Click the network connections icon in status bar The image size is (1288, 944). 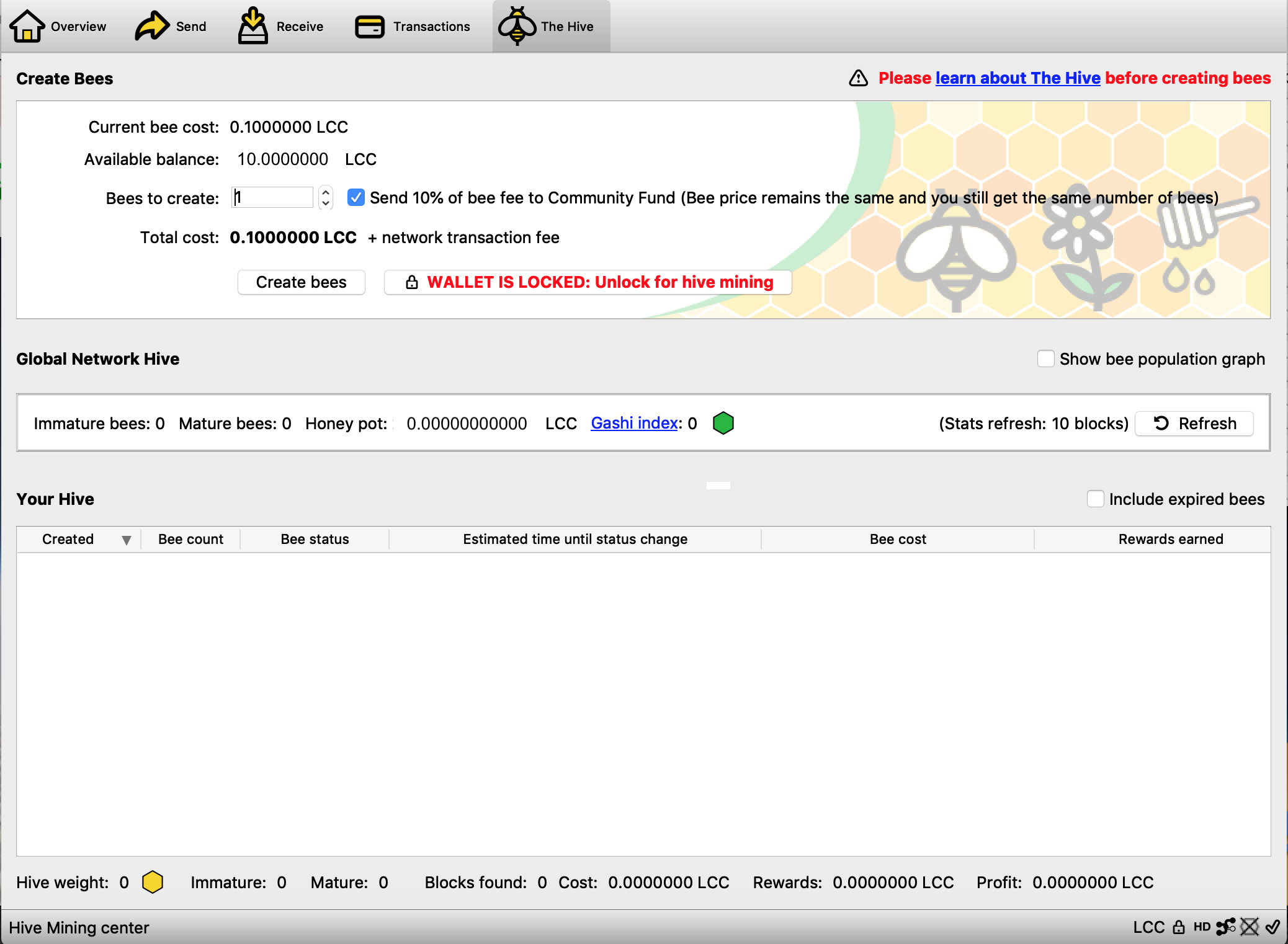pyautogui.click(x=1226, y=927)
